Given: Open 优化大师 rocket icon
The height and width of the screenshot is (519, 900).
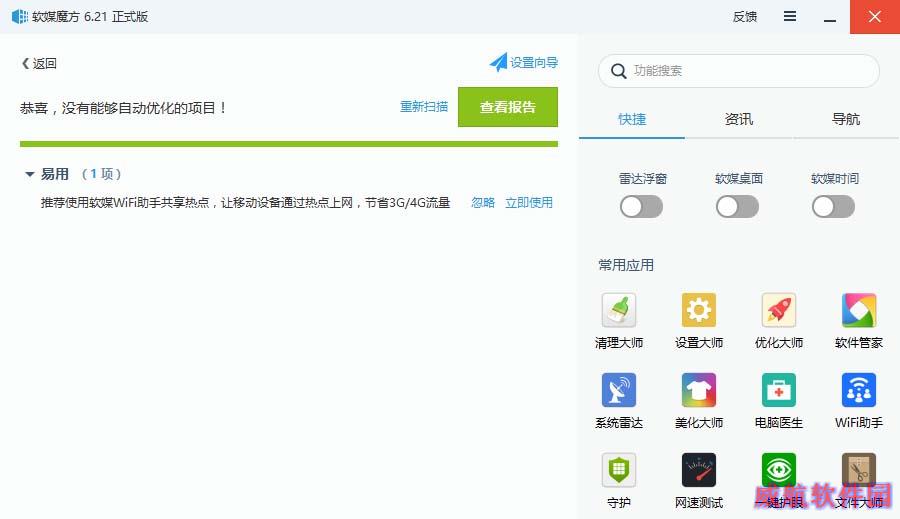Looking at the screenshot, I should point(779,310).
